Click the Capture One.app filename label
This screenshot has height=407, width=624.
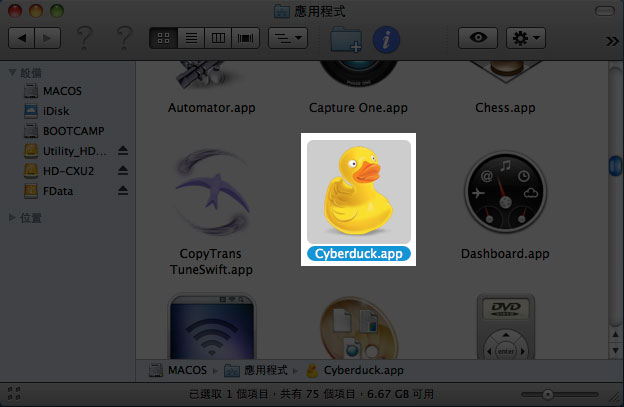(358, 108)
